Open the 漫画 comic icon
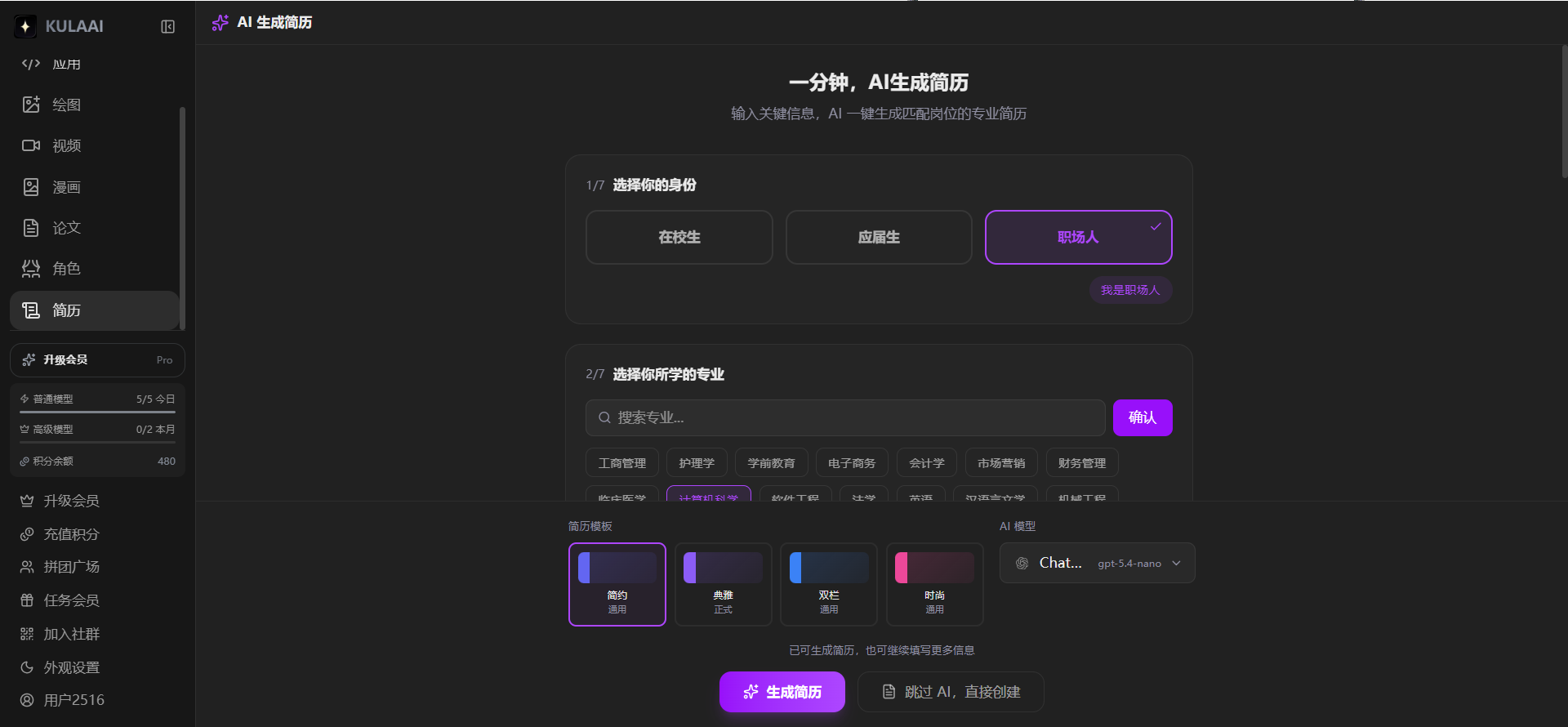 point(31,187)
